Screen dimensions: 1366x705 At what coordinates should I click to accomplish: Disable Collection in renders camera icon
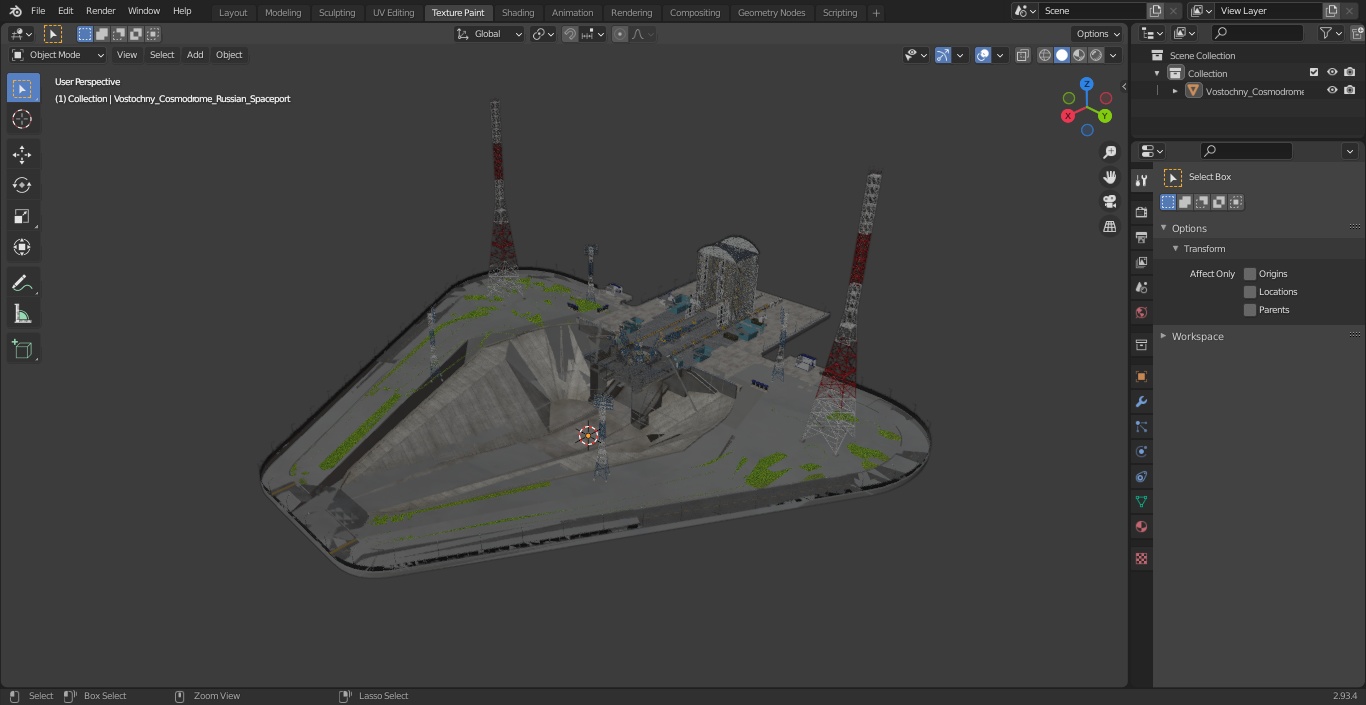pyautogui.click(x=1350, y=73)
